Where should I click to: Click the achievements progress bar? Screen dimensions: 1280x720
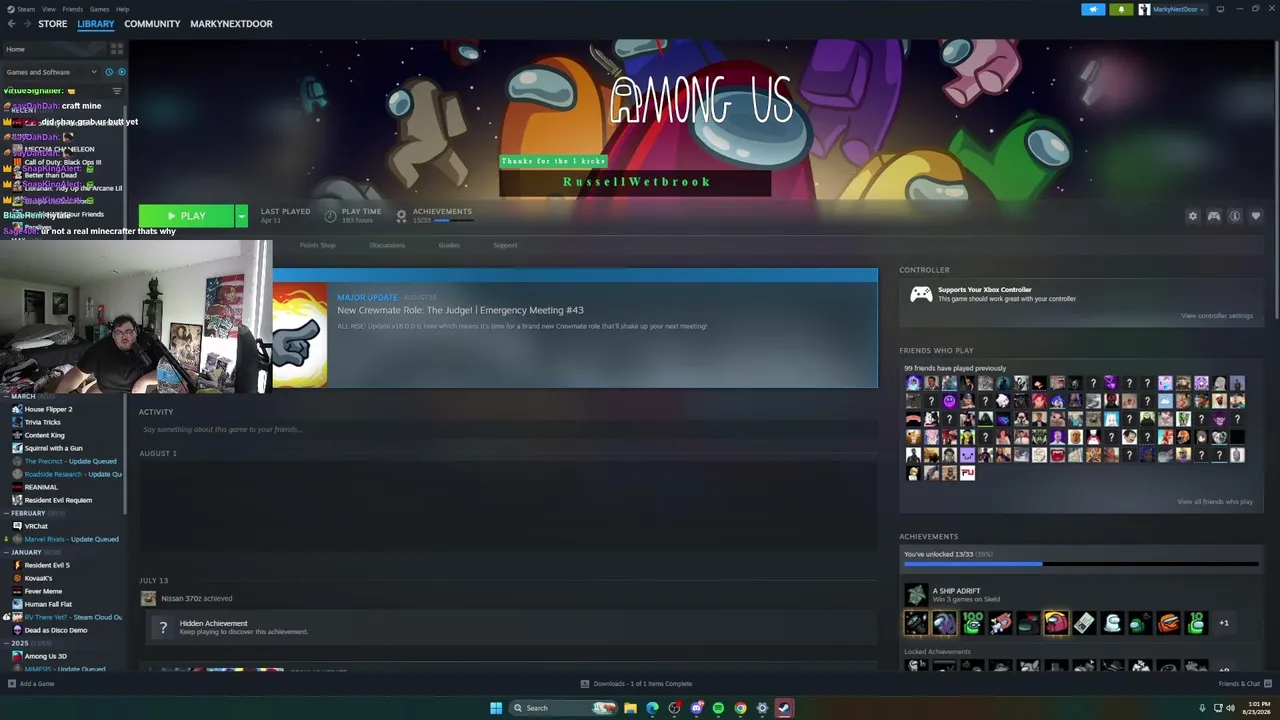pos(1081,565)
